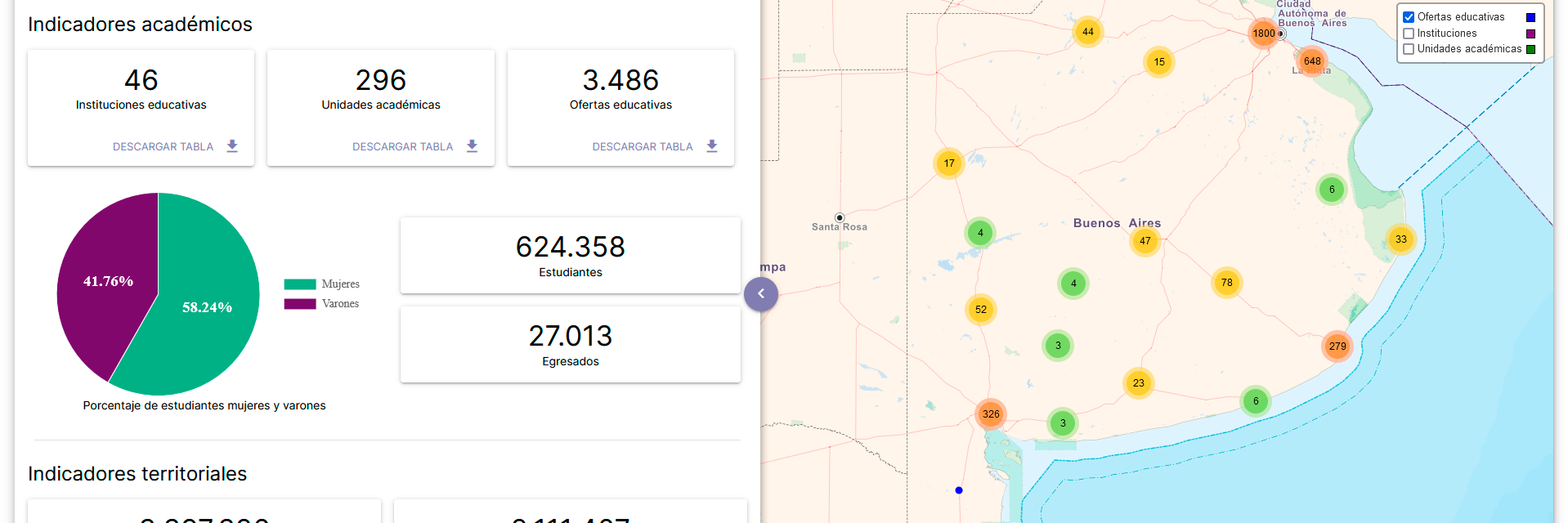Open the 1800 cluster marker on map
Image resolution: width=1568 pixels, height=523 pixels.
[x=1263, y=34]
